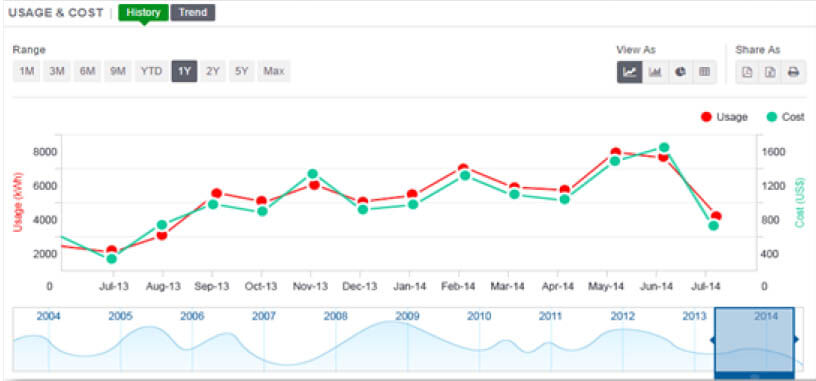This screenshot has width=816, height=381.
Task: Open the Trend tab
Action: tap(193, 12)
